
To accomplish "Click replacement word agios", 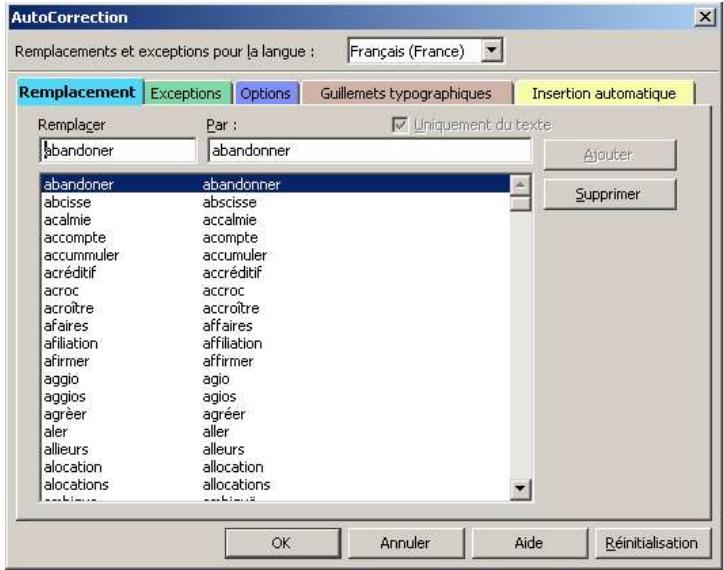I will point(219,396).
